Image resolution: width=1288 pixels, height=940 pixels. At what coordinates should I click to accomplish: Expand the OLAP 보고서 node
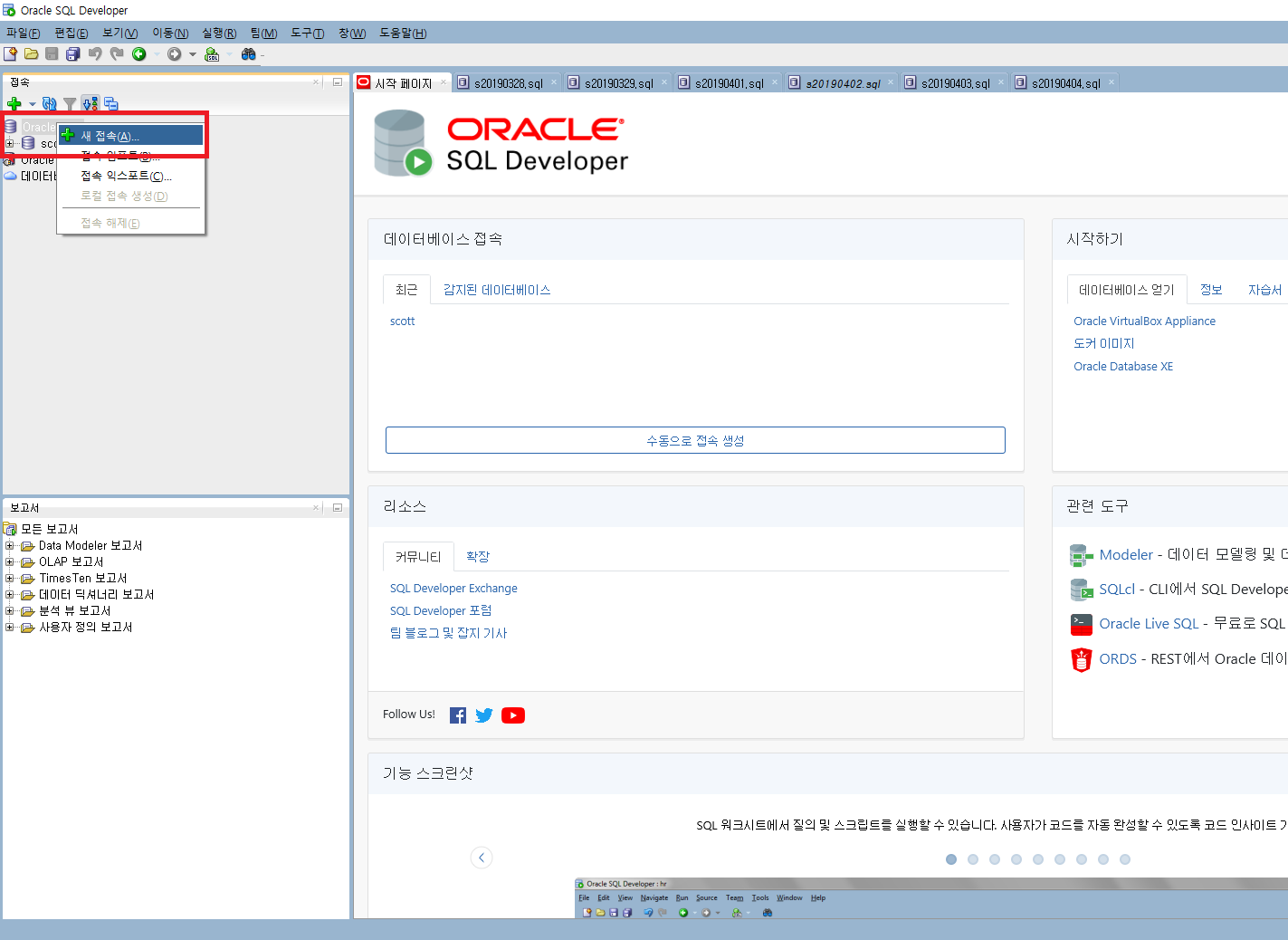tap(10, 561)
